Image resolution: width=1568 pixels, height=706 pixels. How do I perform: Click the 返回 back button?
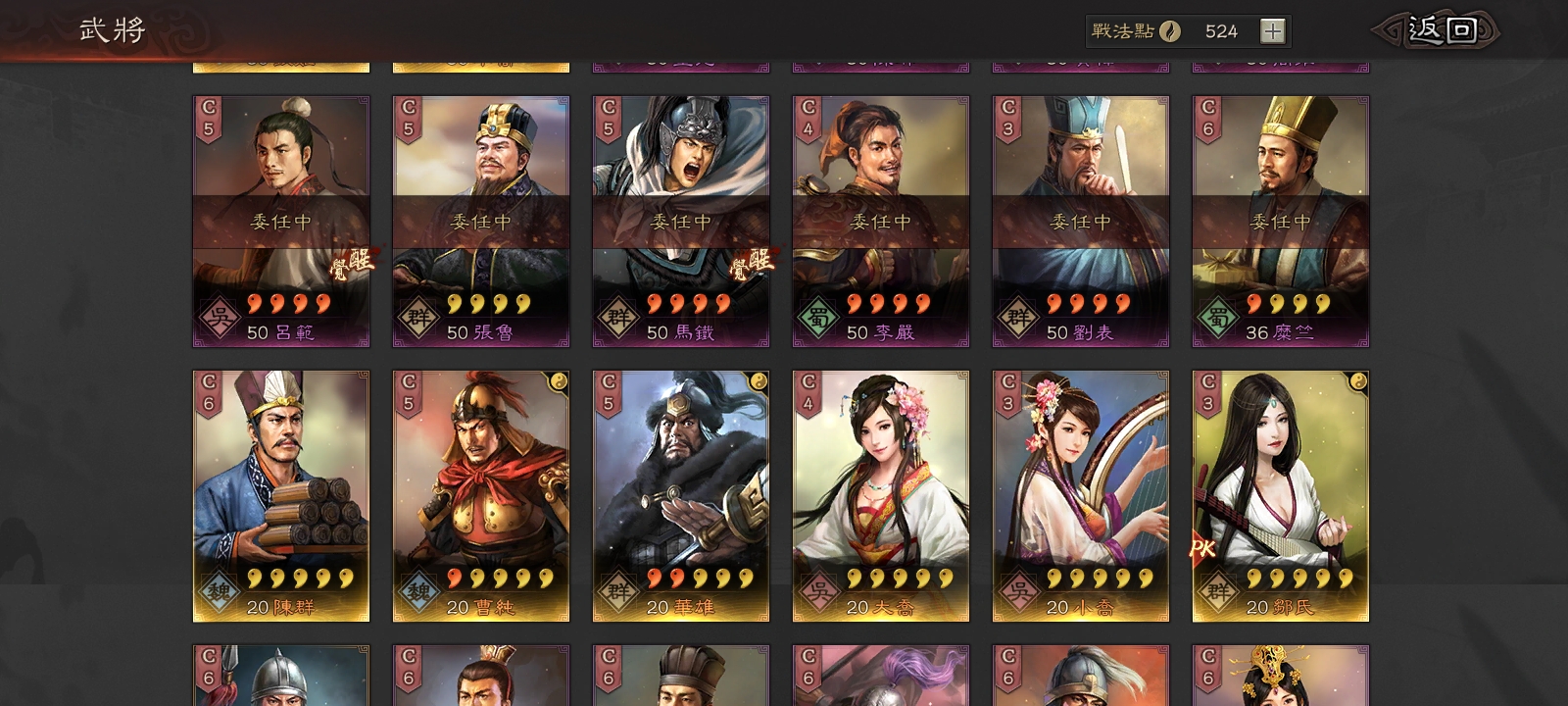(x=1437, y=30)
